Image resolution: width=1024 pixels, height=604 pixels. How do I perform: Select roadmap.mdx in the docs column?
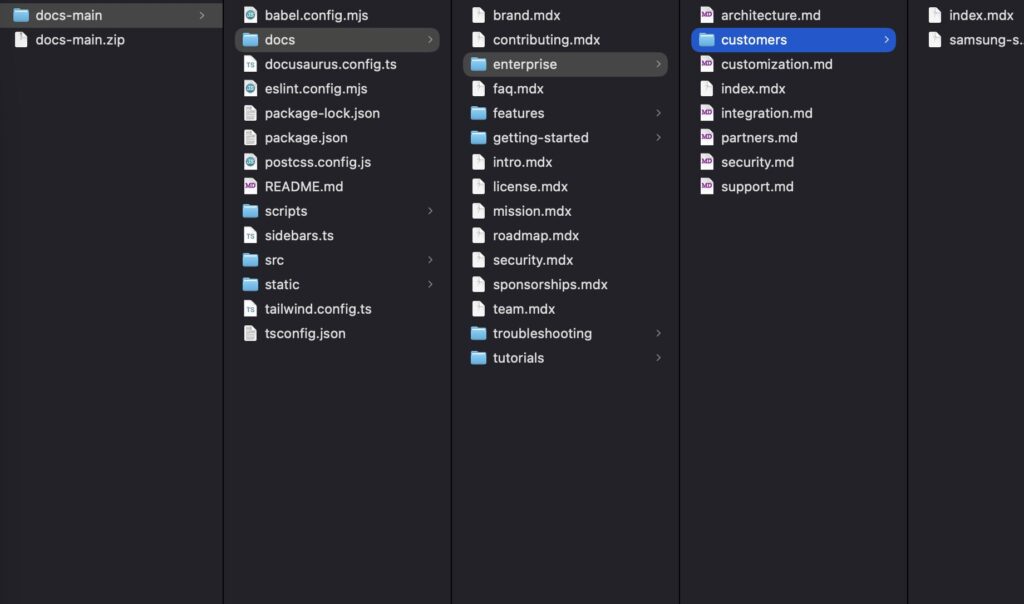(535, 236)
